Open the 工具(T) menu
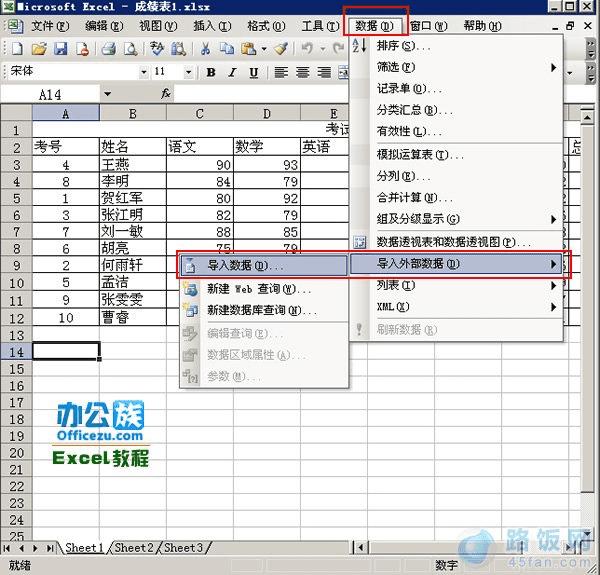600x575 pixels. [x=320, y=26]
